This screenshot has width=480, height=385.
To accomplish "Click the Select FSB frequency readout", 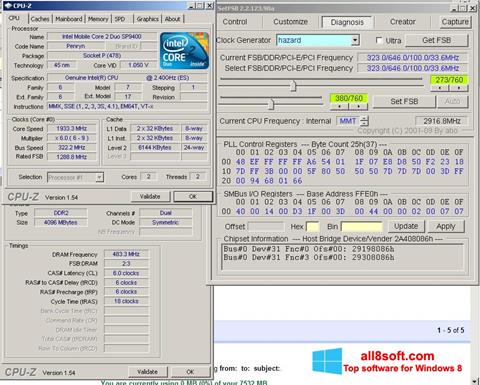I will (413, 68).
